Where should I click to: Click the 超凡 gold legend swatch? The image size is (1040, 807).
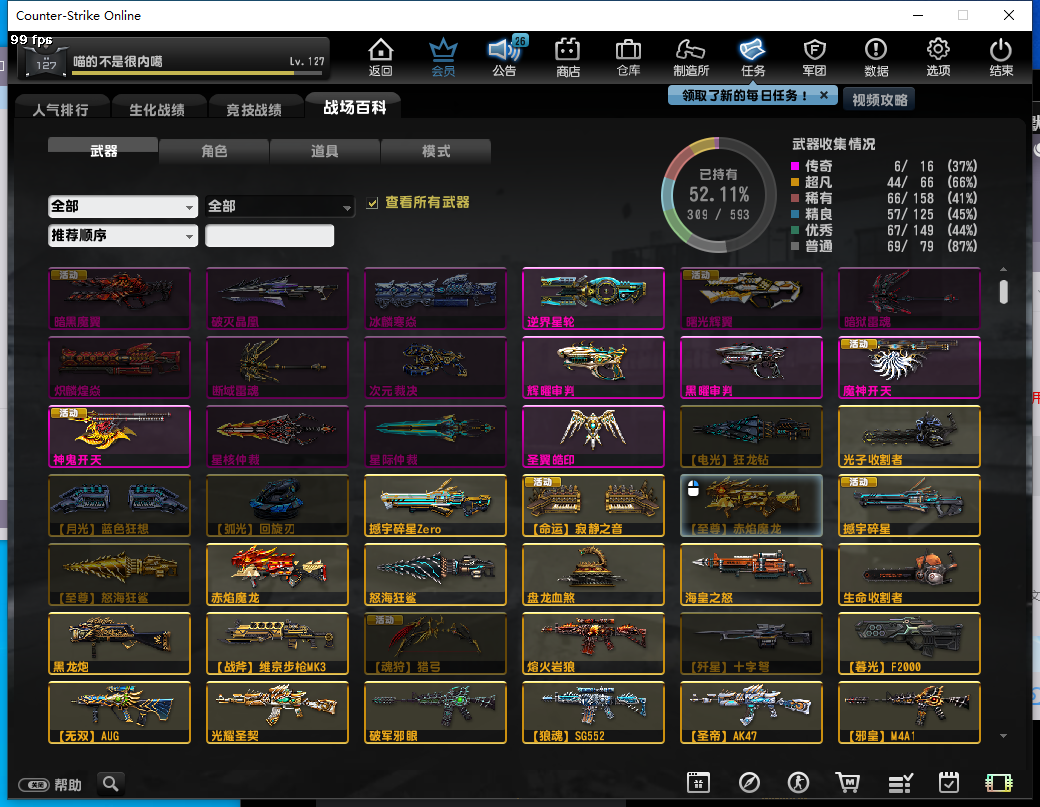(795, 182)
